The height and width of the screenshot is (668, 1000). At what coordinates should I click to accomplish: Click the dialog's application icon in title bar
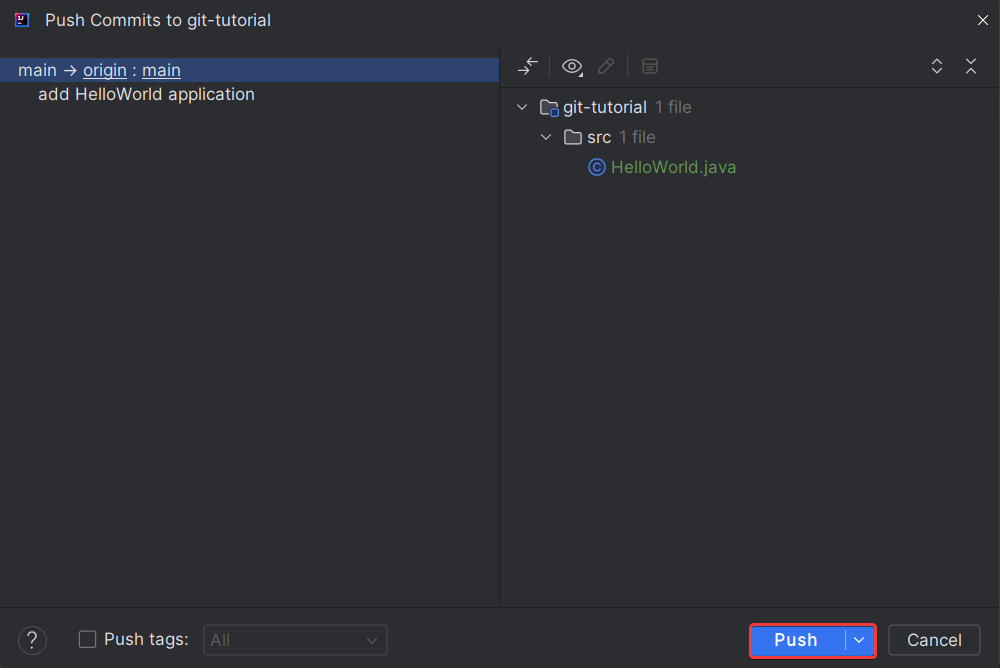tap(22, 19)
